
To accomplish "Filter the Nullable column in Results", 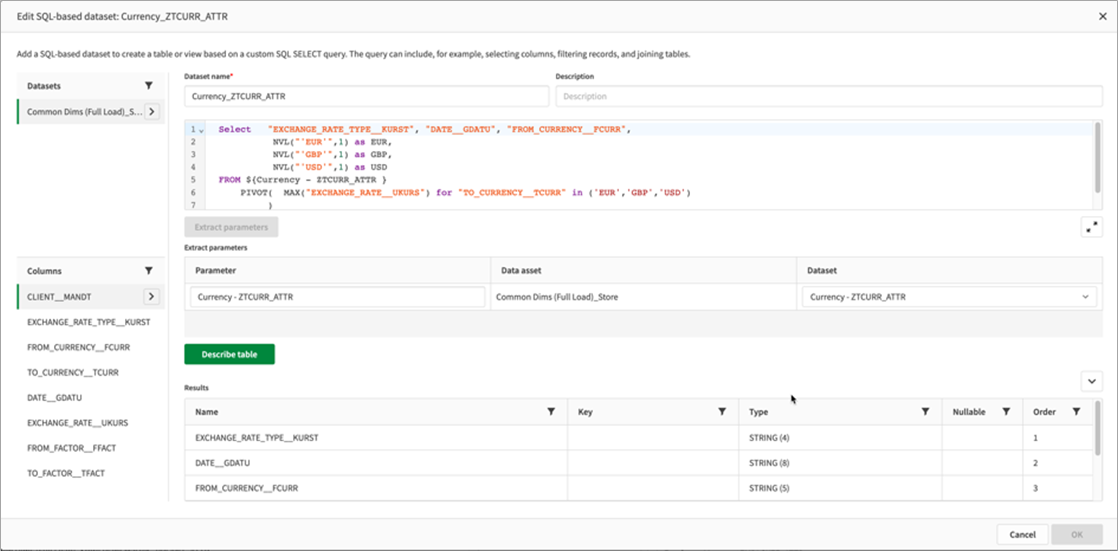I will (x=1006, y=411).
